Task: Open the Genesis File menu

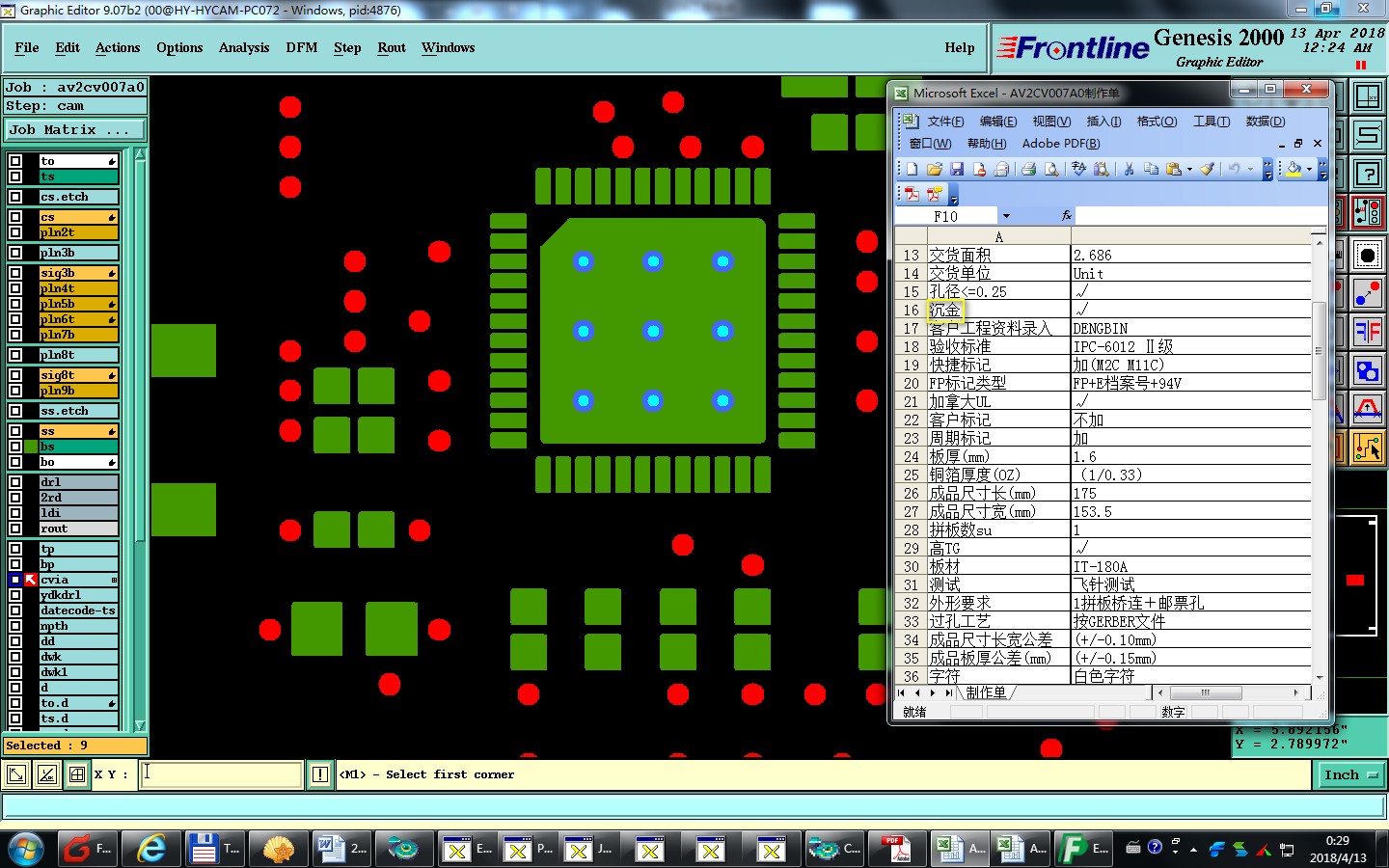Action: 27,47
